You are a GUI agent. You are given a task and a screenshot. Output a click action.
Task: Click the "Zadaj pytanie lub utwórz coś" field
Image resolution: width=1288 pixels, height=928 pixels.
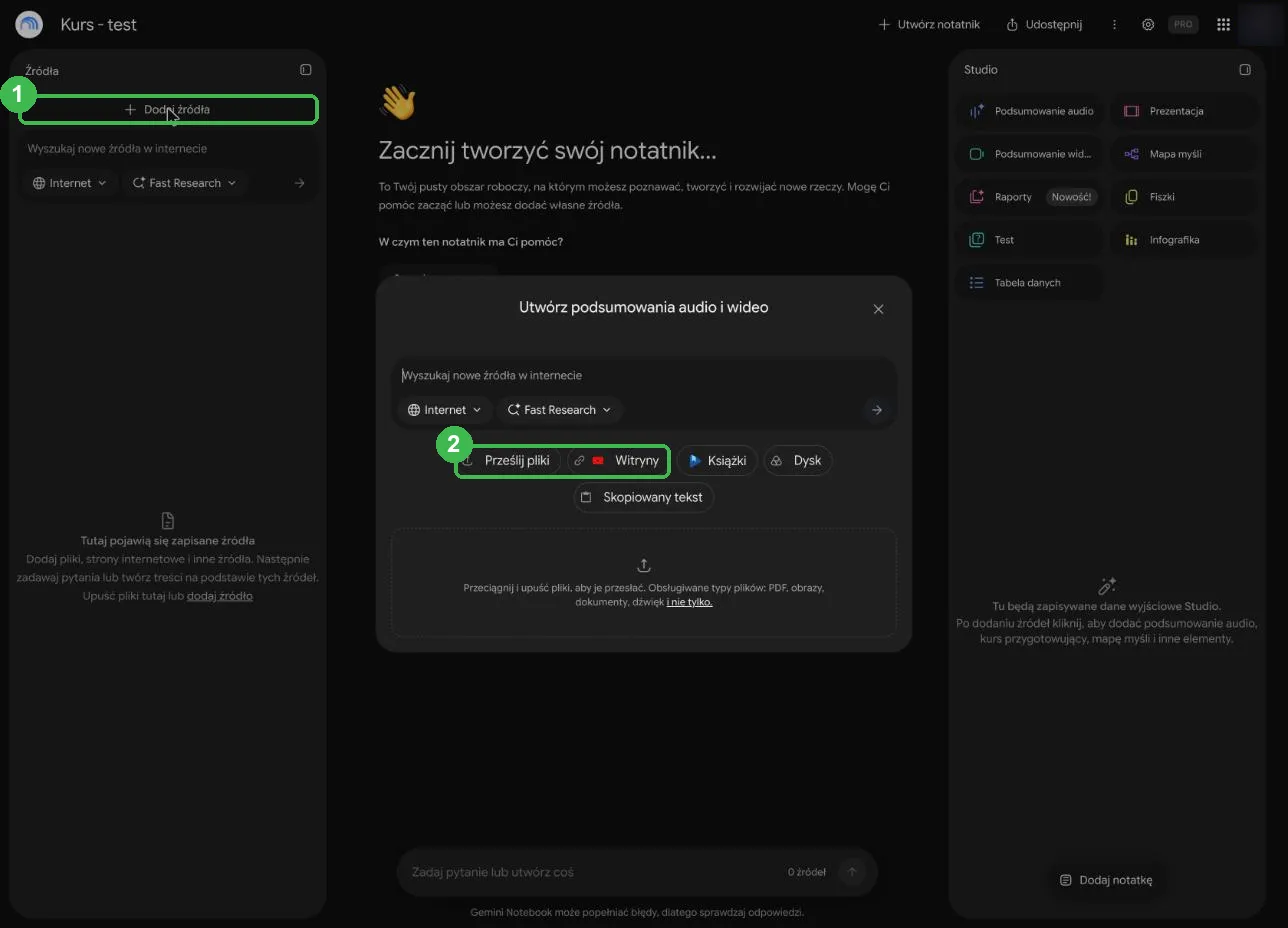590,872
